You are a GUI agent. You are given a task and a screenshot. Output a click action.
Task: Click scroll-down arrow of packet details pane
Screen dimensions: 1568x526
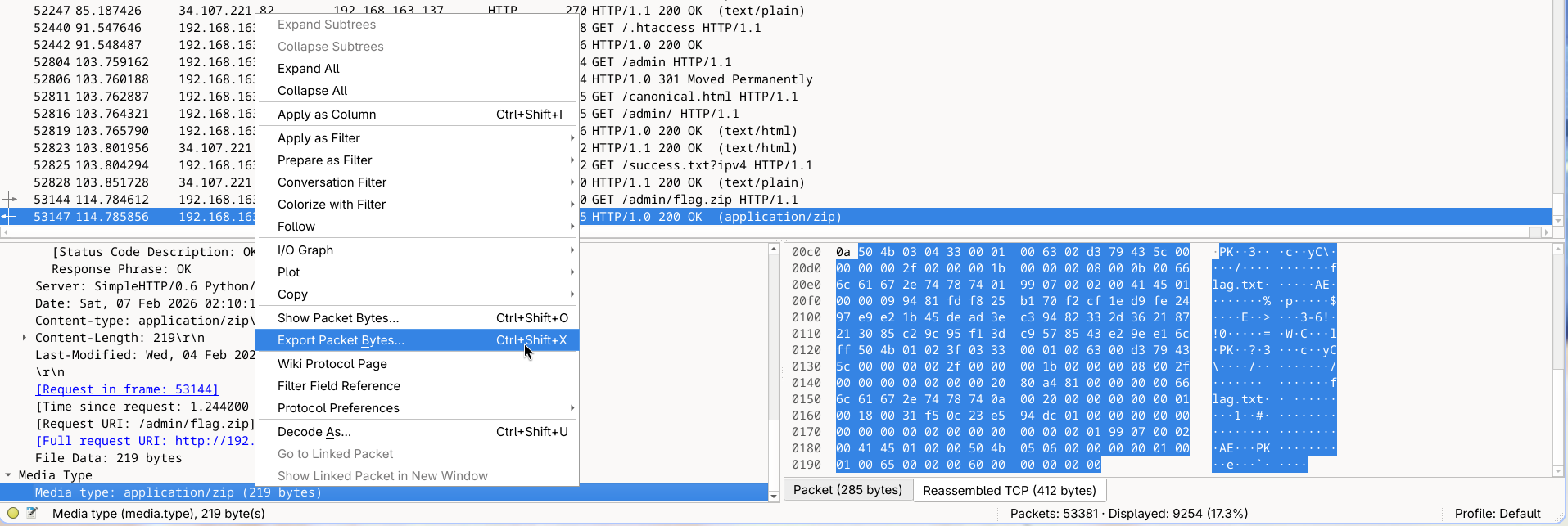pyautogui.click(x=774, y=496)
